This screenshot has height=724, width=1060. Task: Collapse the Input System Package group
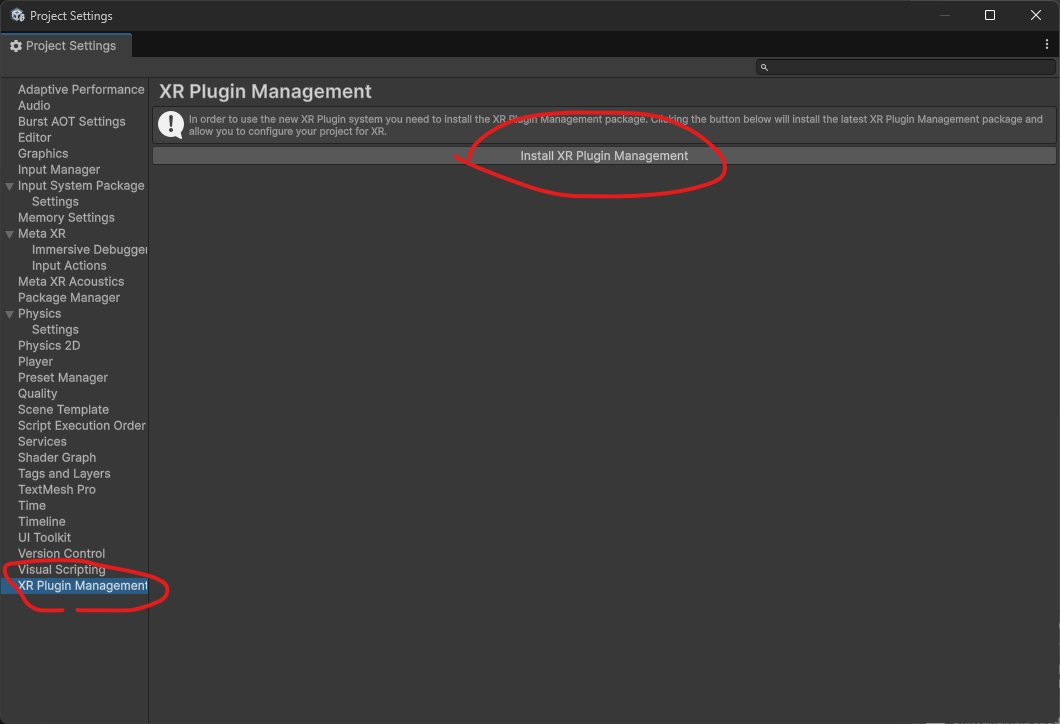coord(9,186)
